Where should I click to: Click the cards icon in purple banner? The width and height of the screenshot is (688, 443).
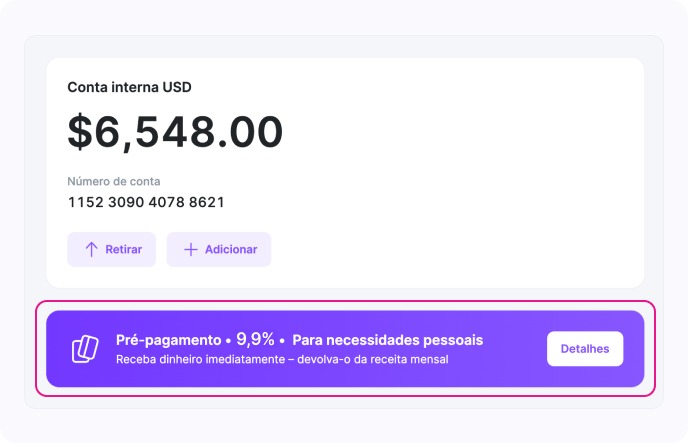pyautogui.click(x=85, y=349)
